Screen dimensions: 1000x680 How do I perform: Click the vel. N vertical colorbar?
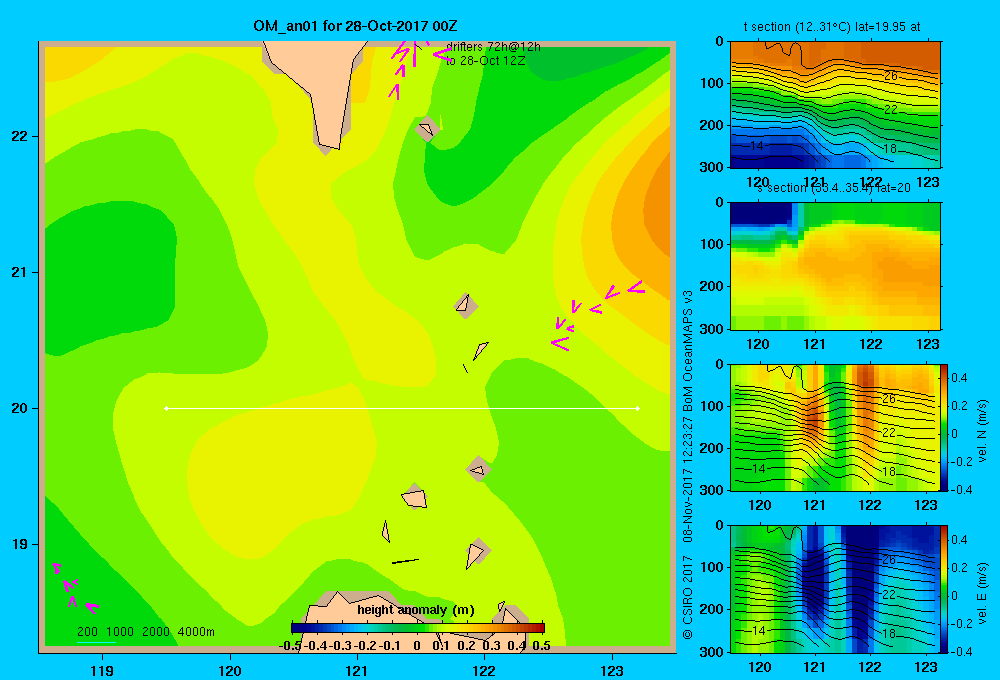(x=944, y=427)
